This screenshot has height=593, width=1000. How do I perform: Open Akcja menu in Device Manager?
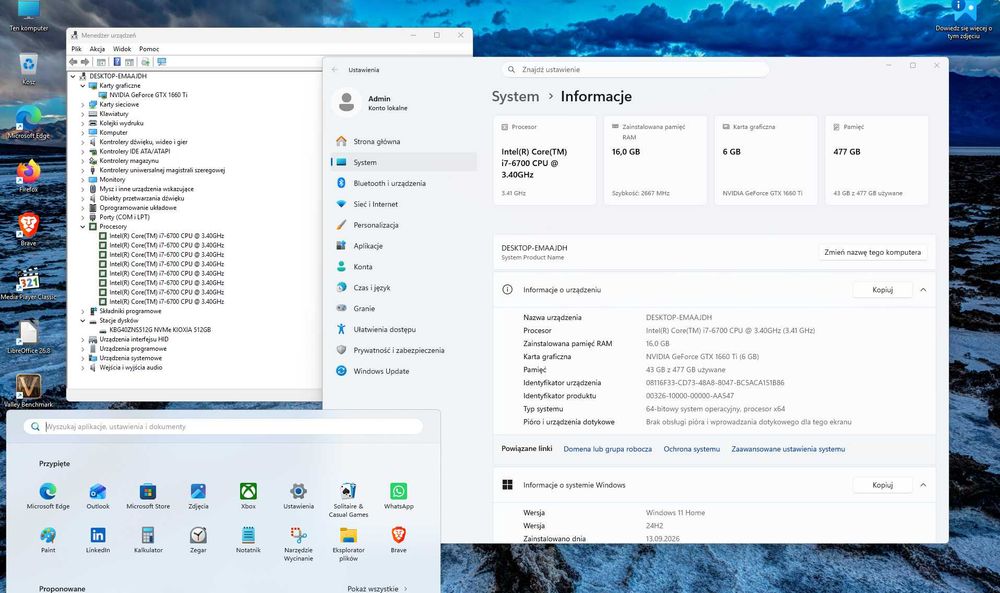97,48
